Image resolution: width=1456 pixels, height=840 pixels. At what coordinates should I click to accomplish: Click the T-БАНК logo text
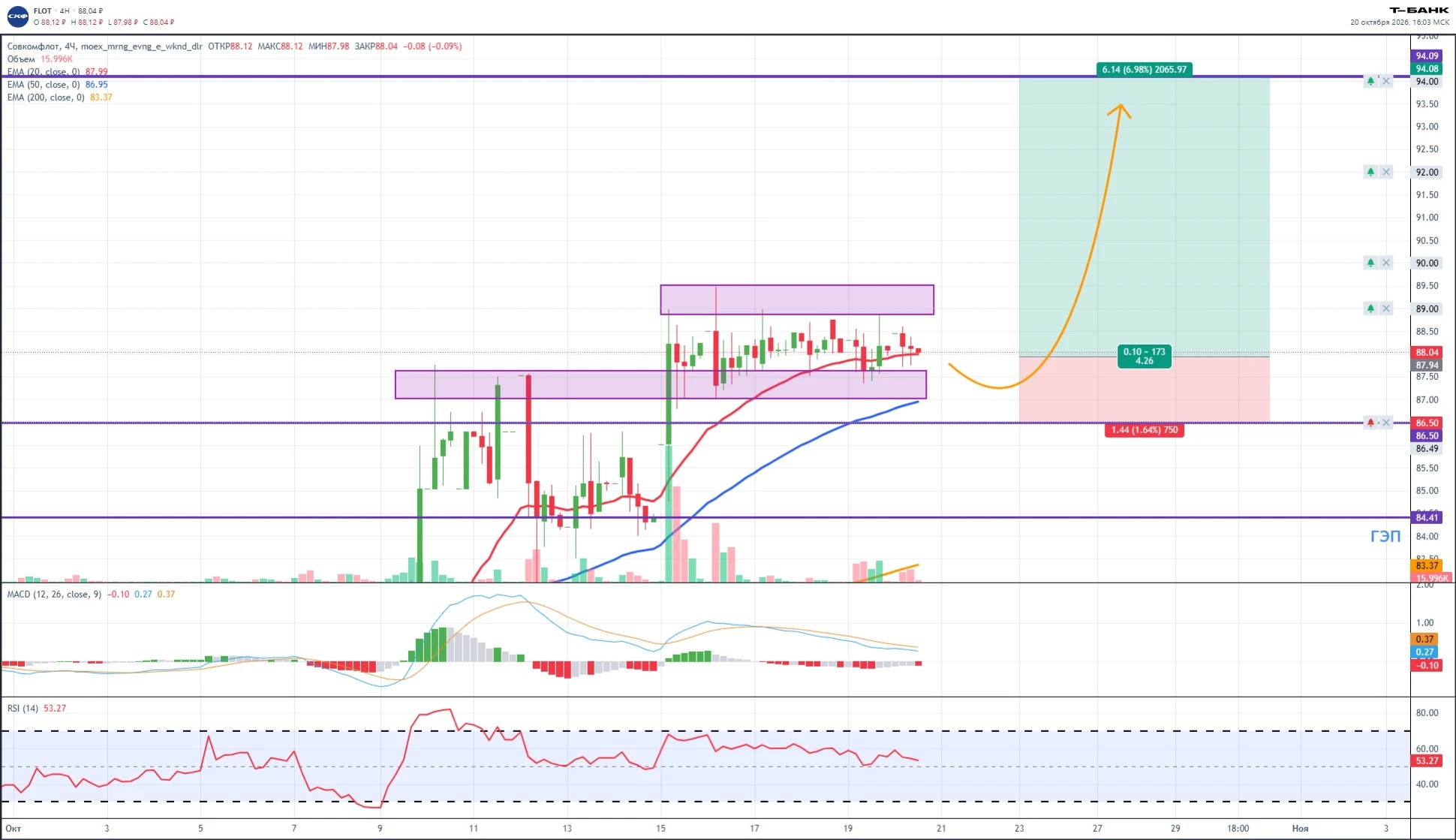point(1419,11)
